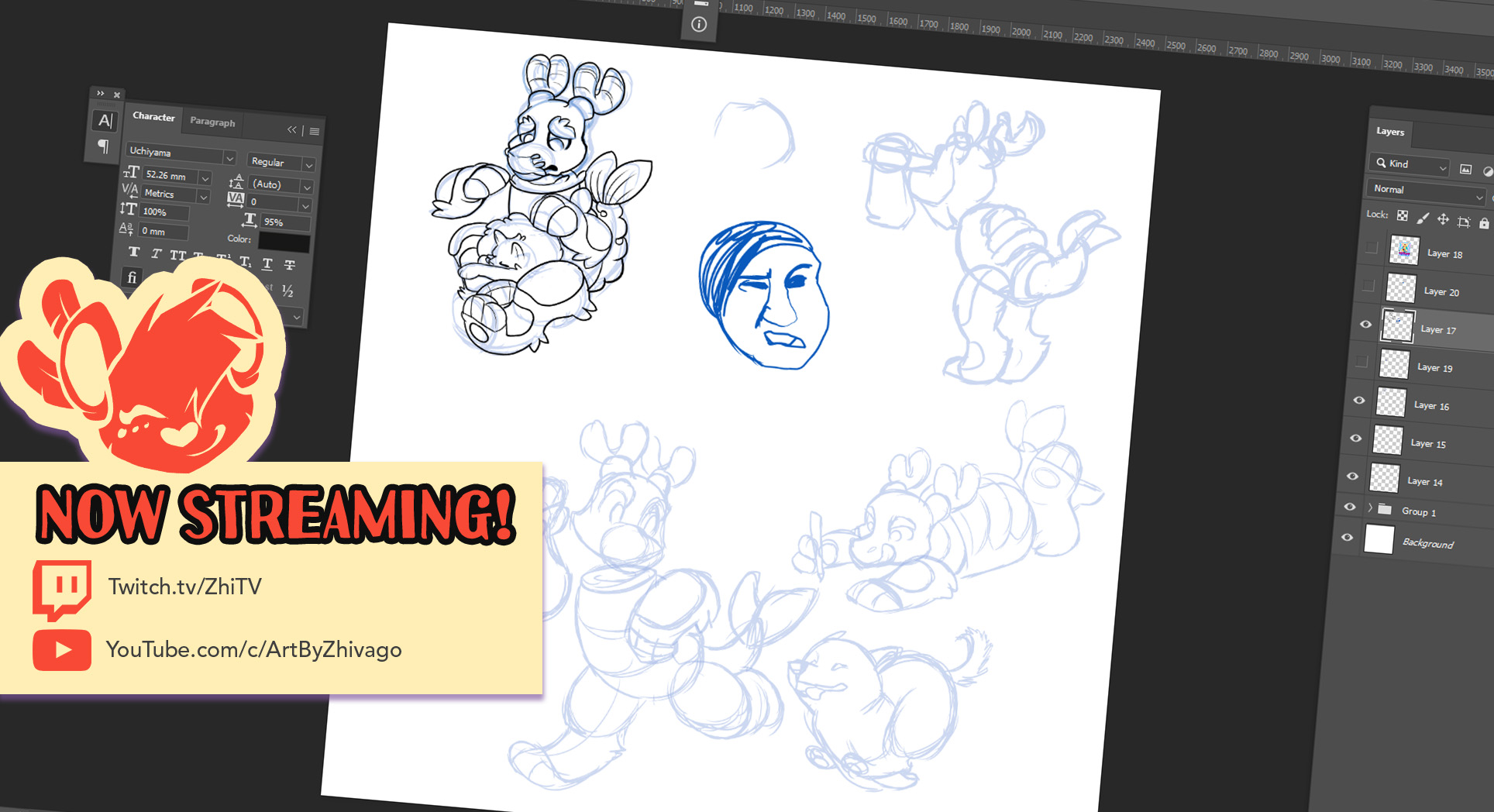Open the Normal blend mode dropdown
Screen dimensions: 1494x812
1427,191
